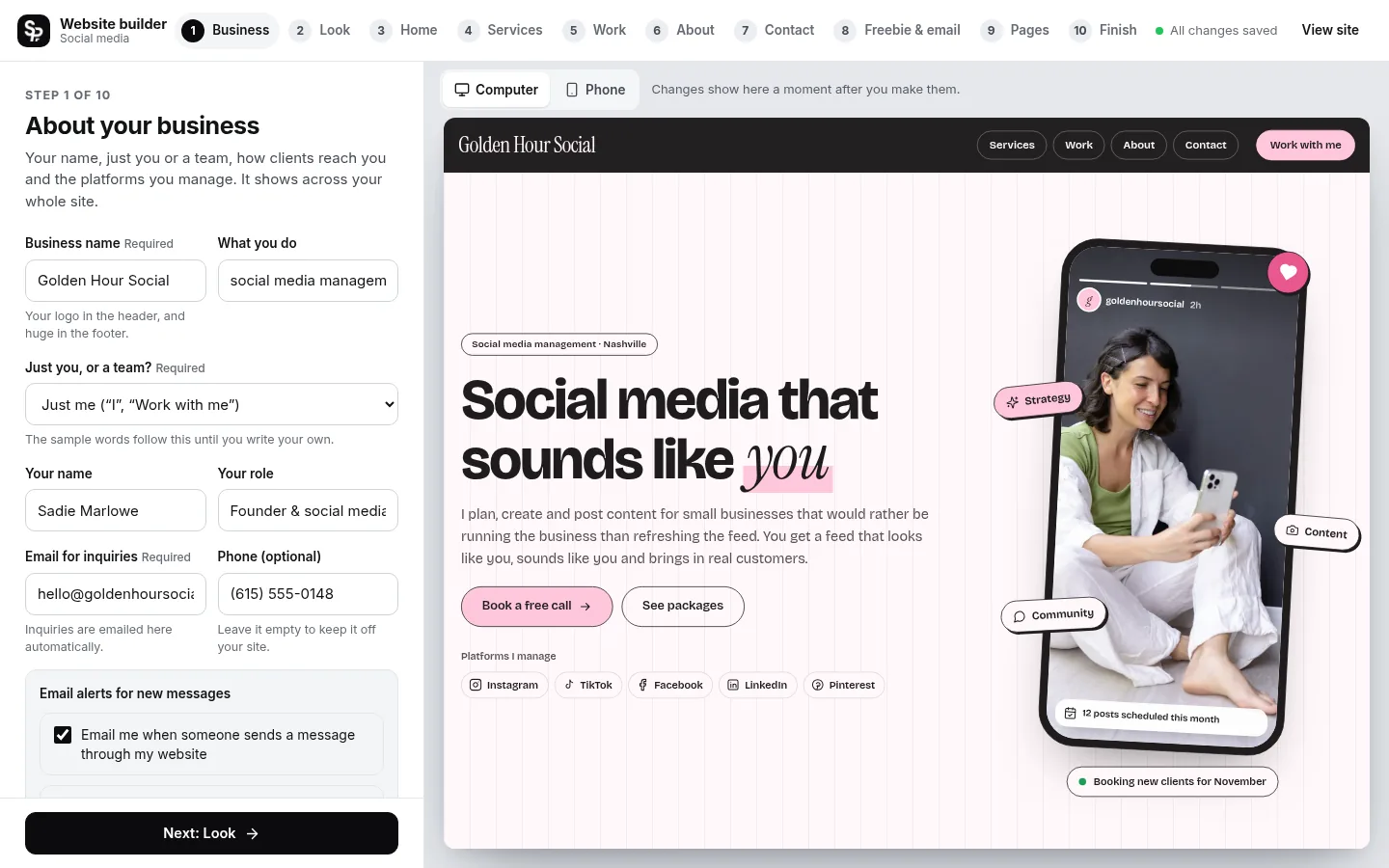Go to step 7 Contact
This screenshot has width=1389, height=868.
[x=775, y=31]
